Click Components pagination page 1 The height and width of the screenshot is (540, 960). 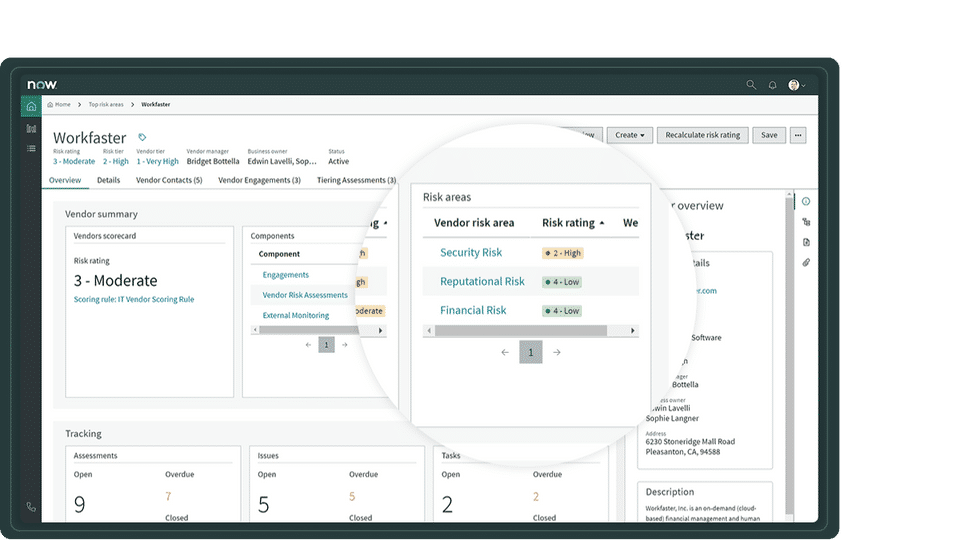coord(326,345)
